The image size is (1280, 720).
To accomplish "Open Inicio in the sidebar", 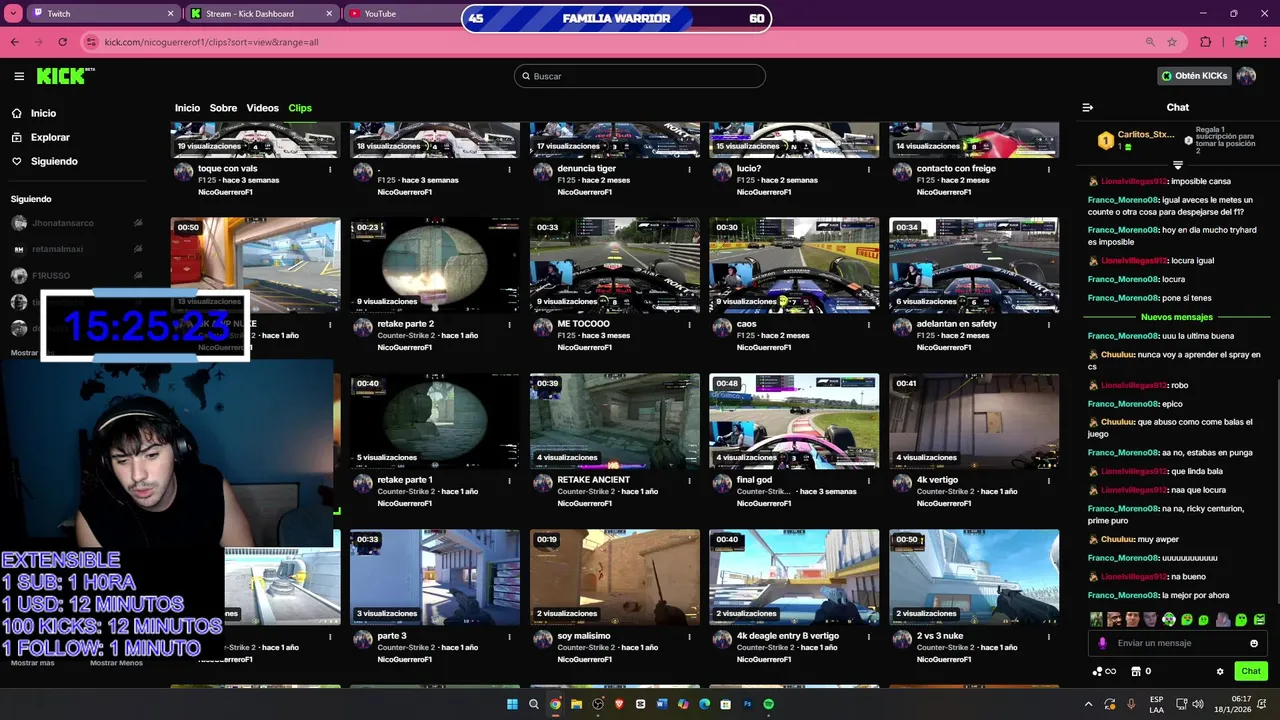I will 43,113.
